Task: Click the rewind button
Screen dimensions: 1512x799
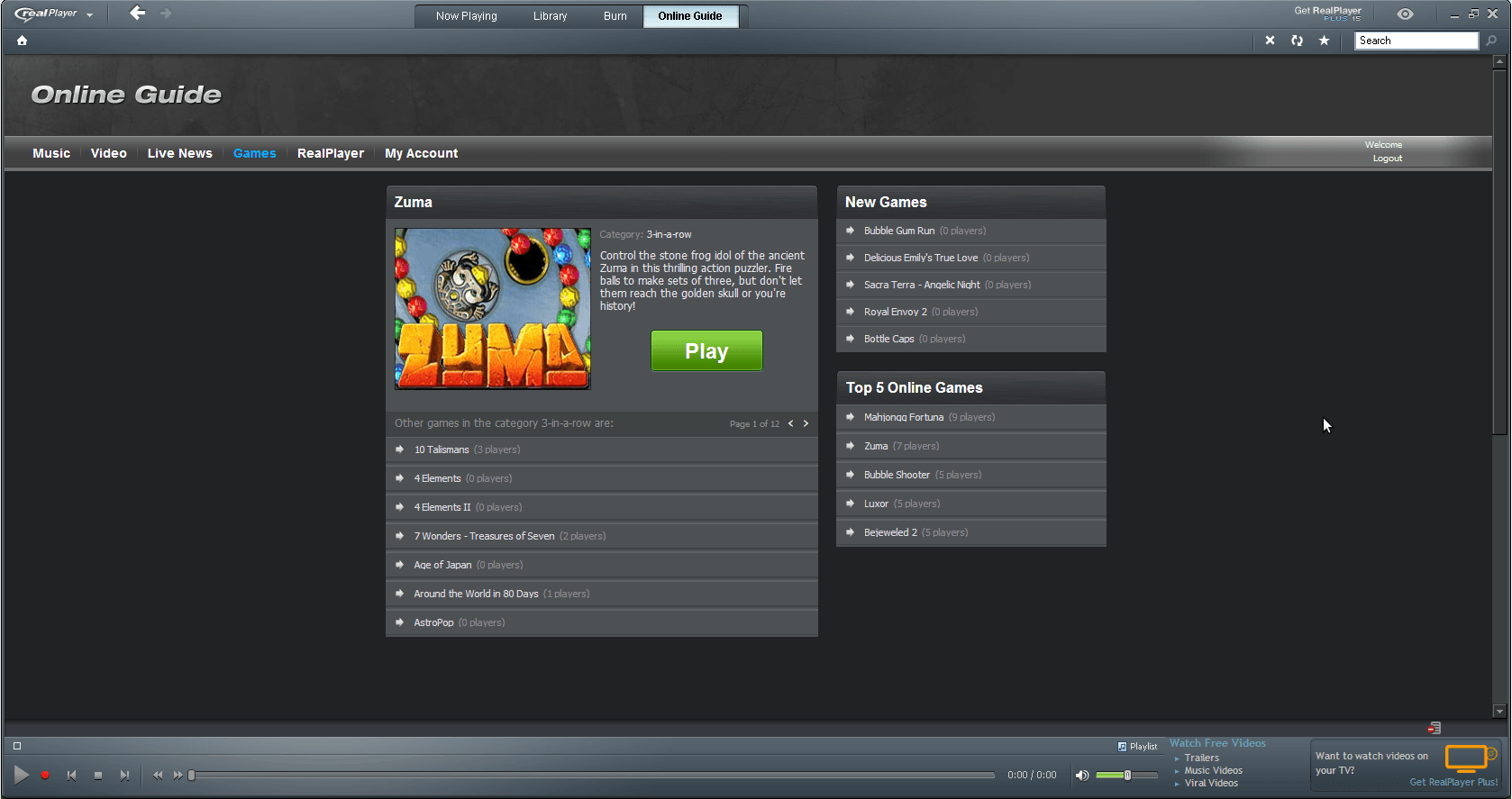Action: 158,775
